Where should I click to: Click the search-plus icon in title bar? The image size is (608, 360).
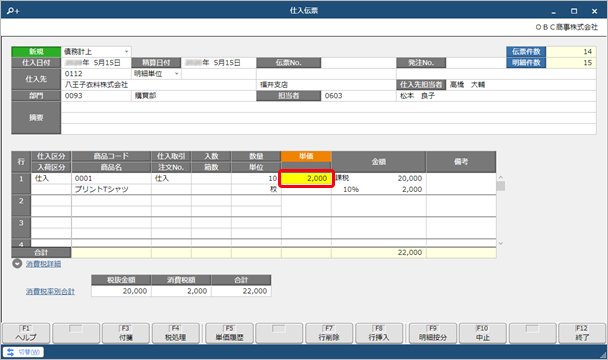coord(13,11)
